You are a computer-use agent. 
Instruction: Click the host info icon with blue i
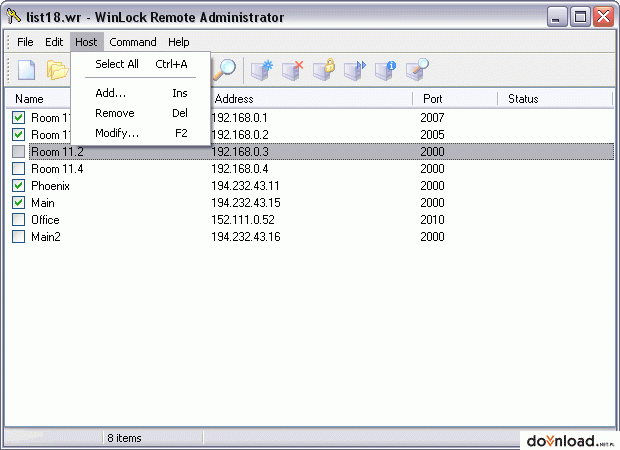[386, 70]
